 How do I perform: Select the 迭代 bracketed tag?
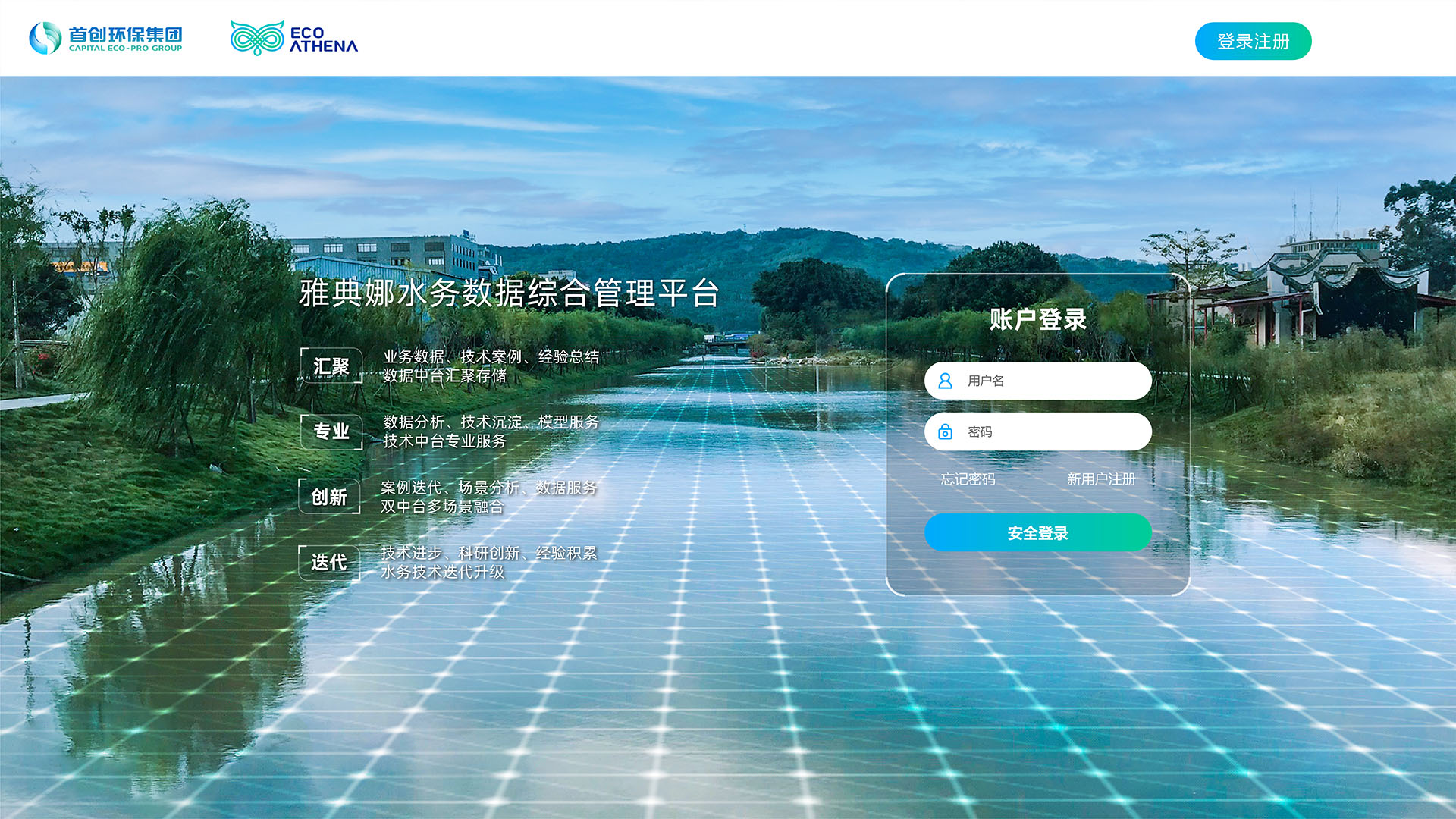click(329, 562)
